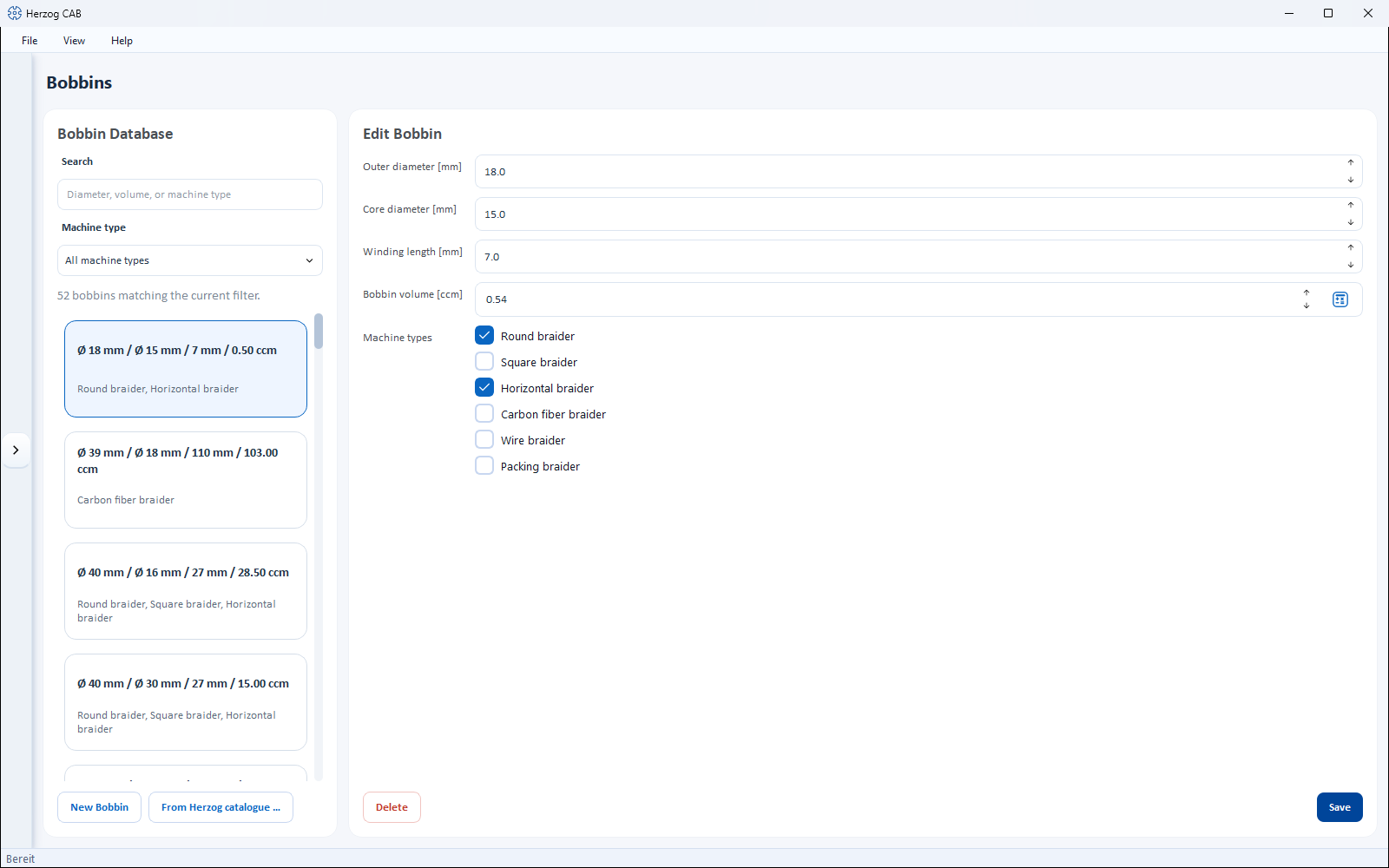Save the bobbin edits
Image resolution: width=1389 pixels, height=868 pixels.
(x=1340, y=807)
